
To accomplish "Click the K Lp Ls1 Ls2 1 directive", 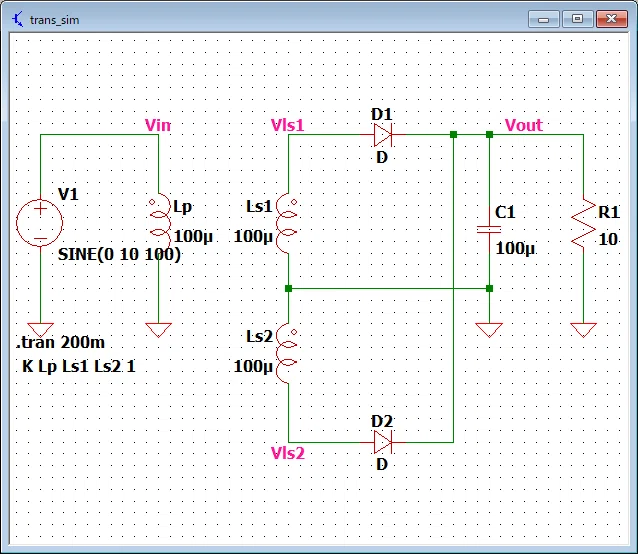I will 78,366.
